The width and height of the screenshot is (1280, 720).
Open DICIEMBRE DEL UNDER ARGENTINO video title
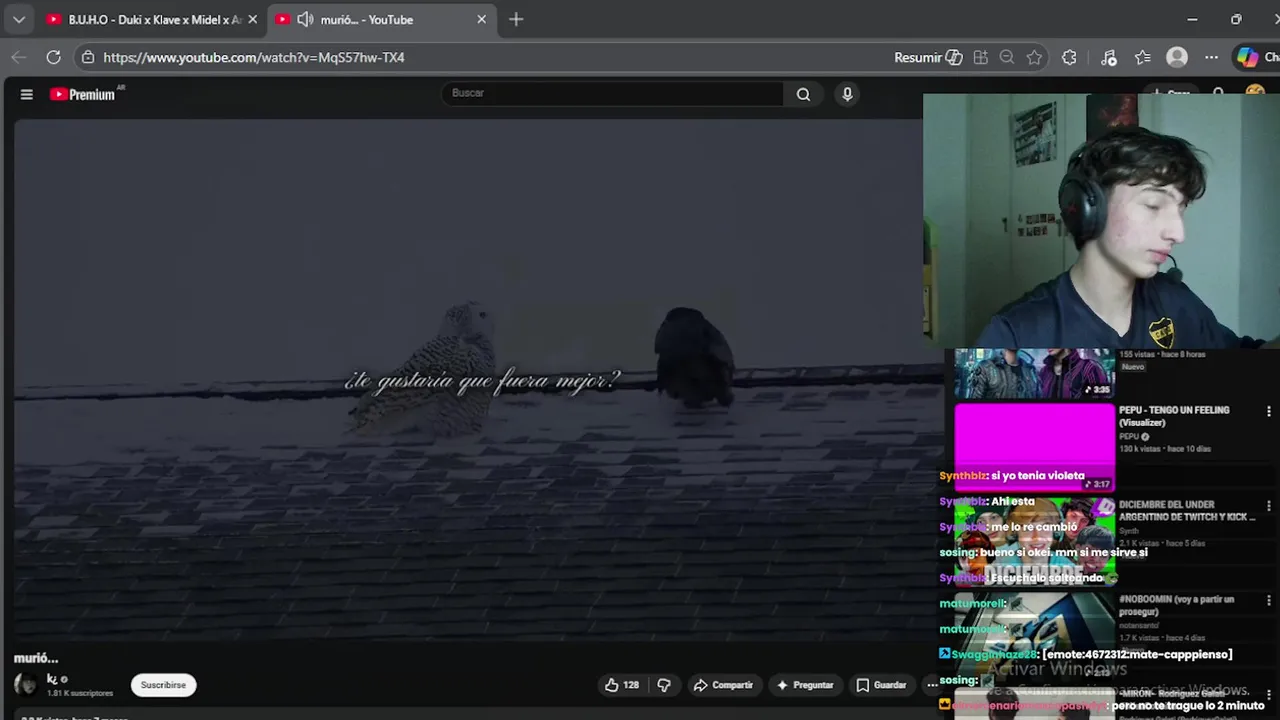[x=1187, y=511]
